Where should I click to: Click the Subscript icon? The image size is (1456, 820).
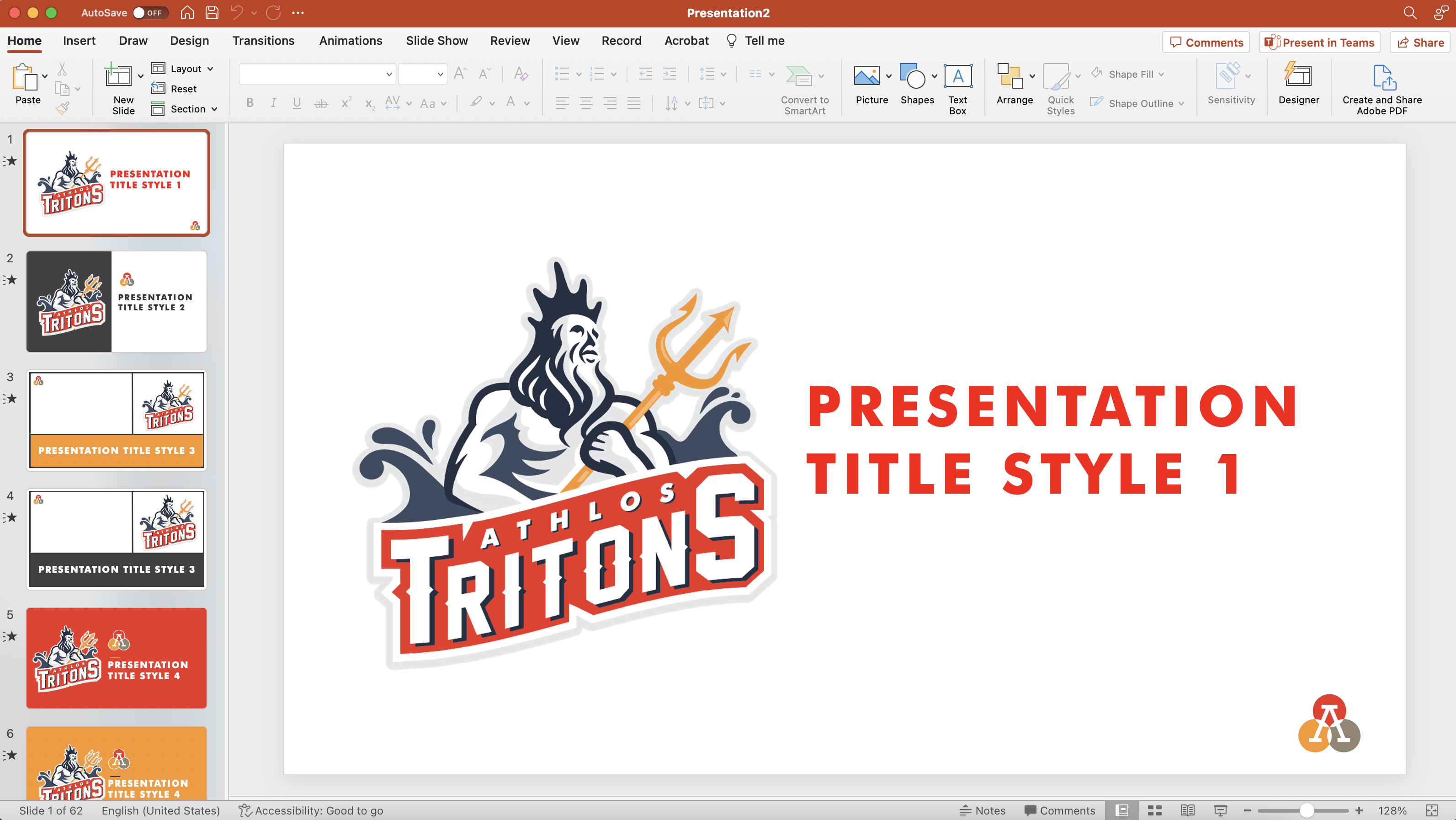[370, 103]
